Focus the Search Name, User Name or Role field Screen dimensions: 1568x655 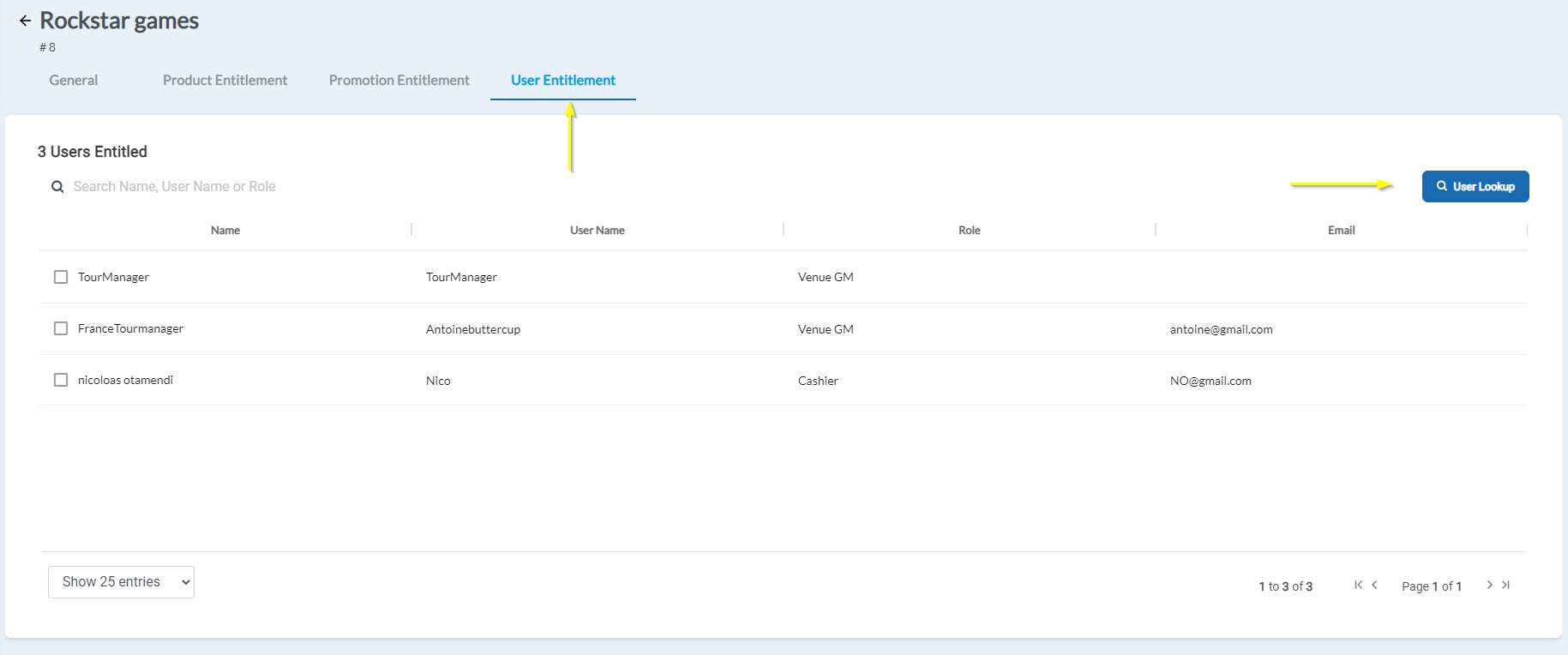(175, 187)
